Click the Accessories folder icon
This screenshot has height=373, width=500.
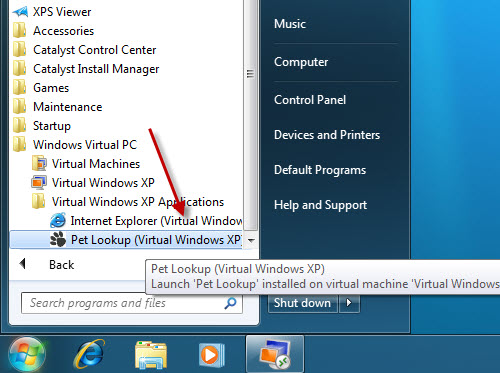point(19,30)
